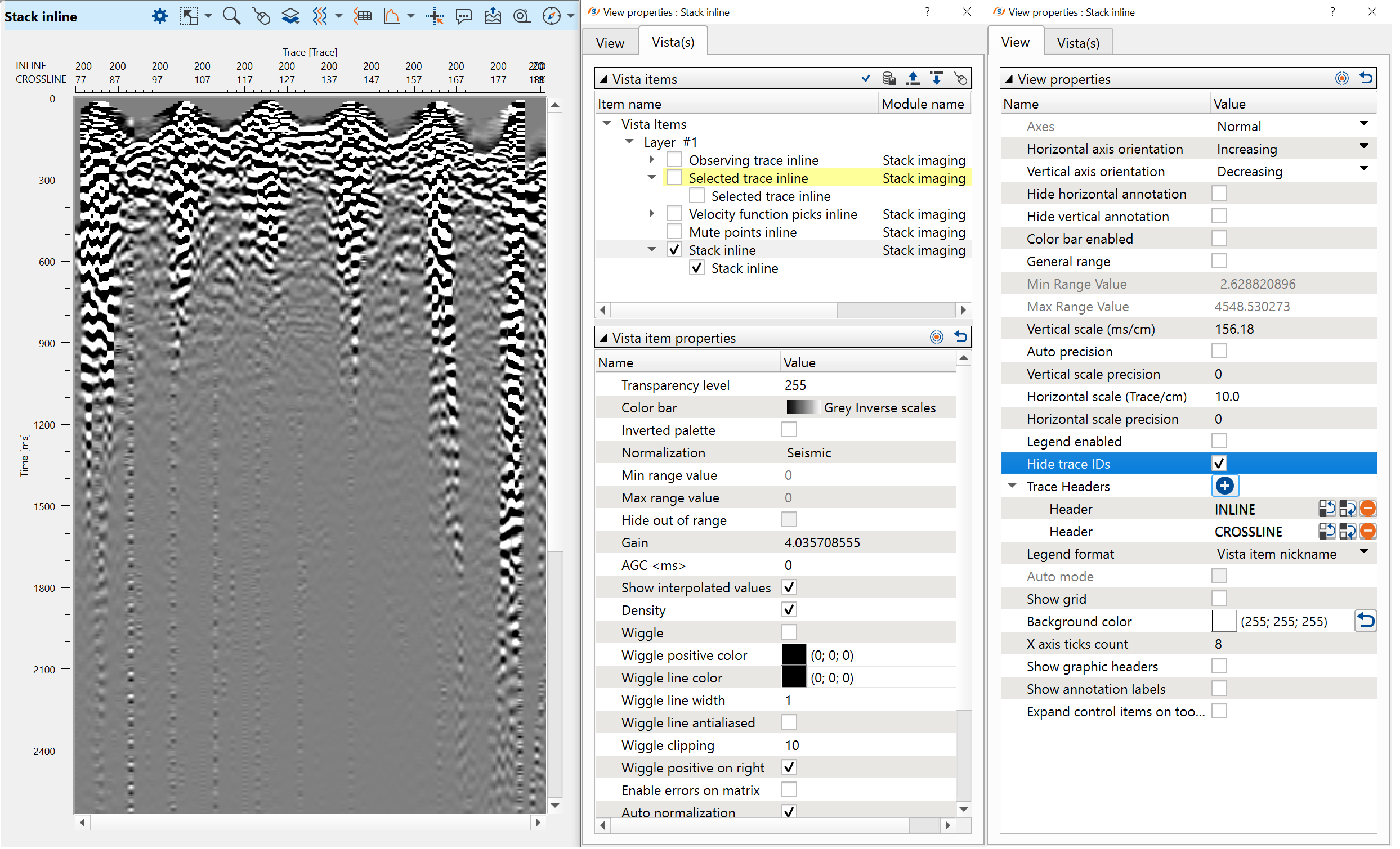Viewport: 1400px width, 849px height.
Task: Open view settings gear icon
Action: point(160,16)
